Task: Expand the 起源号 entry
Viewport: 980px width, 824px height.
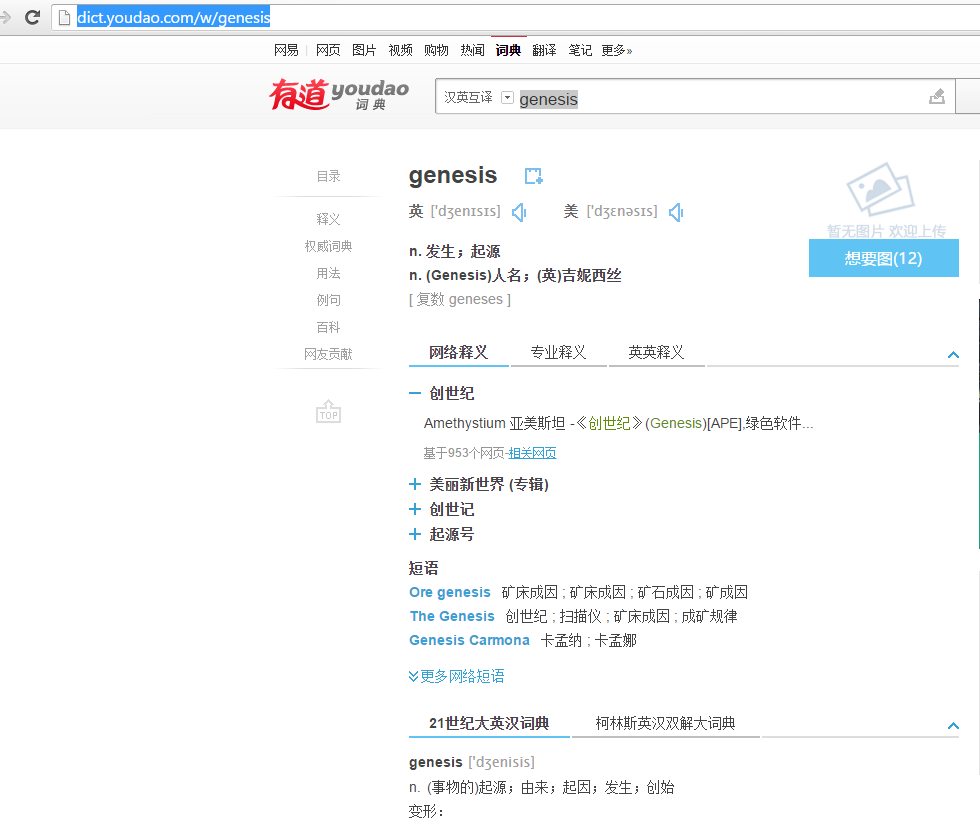Action: pyautogui.click(x=415, y=534)
